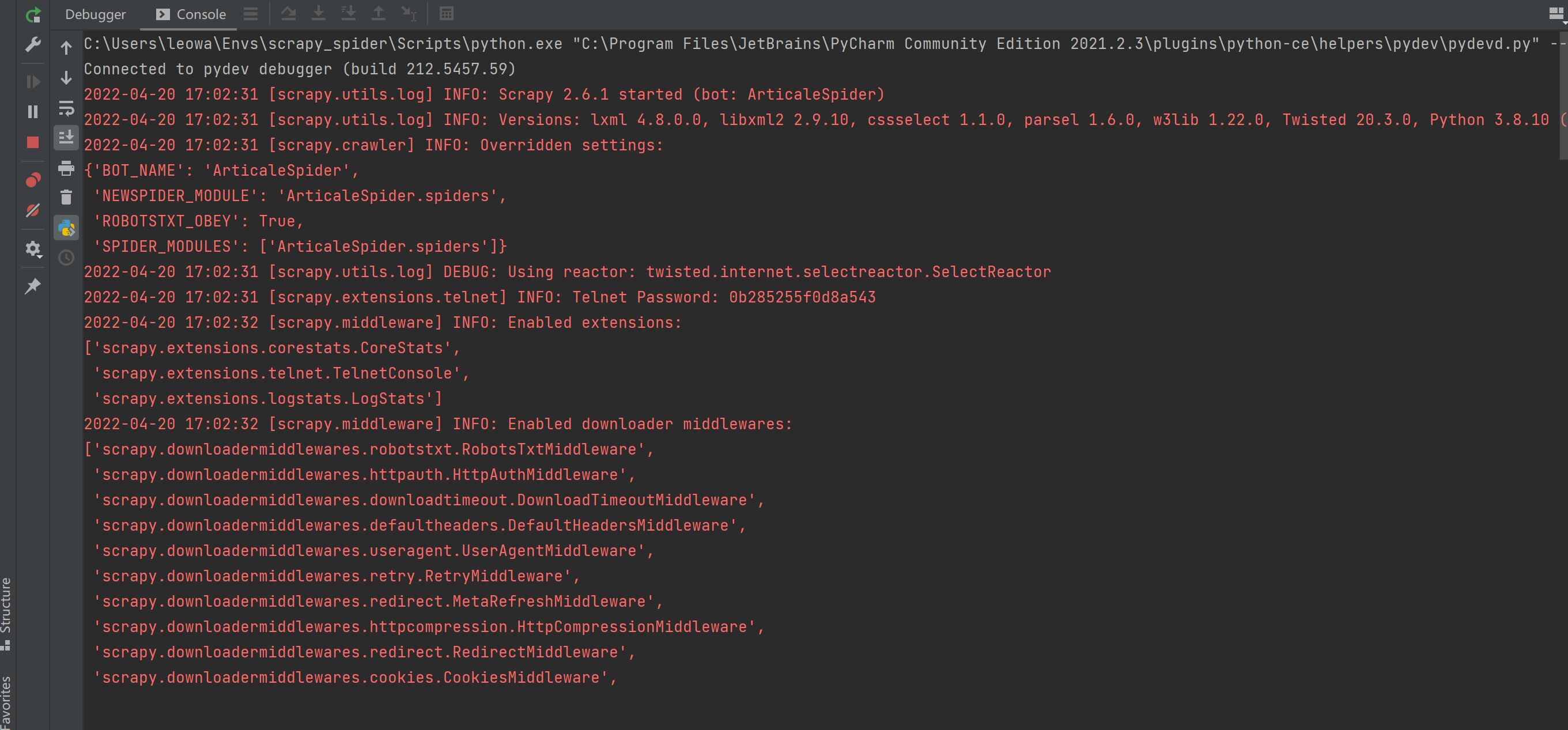This screenshot has width=1568, height=730.
Task: Print the console output
Action: (x=66, y=168)
